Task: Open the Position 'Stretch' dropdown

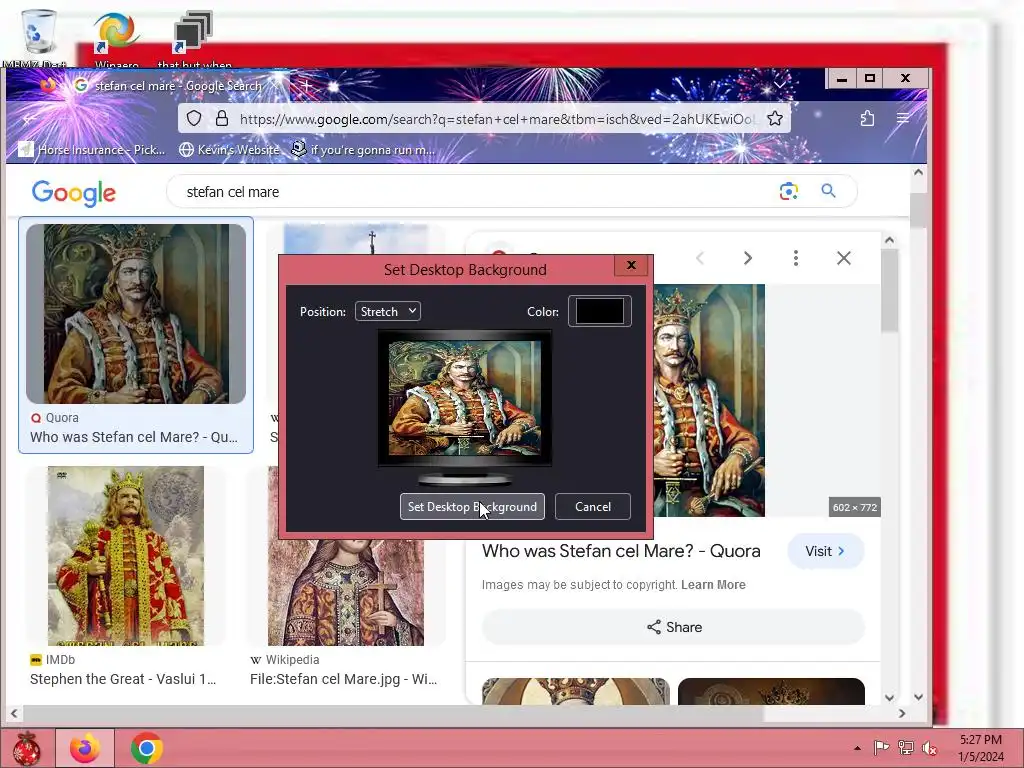Action: coord(388,312)
